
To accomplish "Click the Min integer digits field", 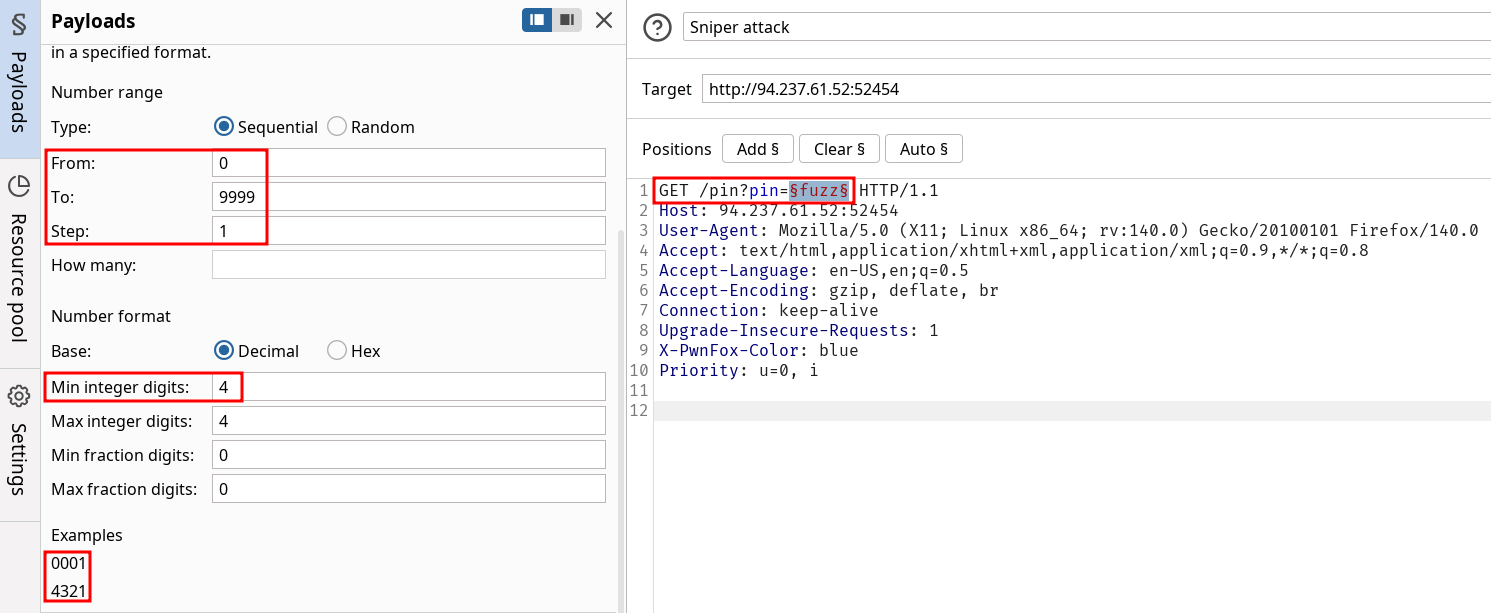I will 408,387.
